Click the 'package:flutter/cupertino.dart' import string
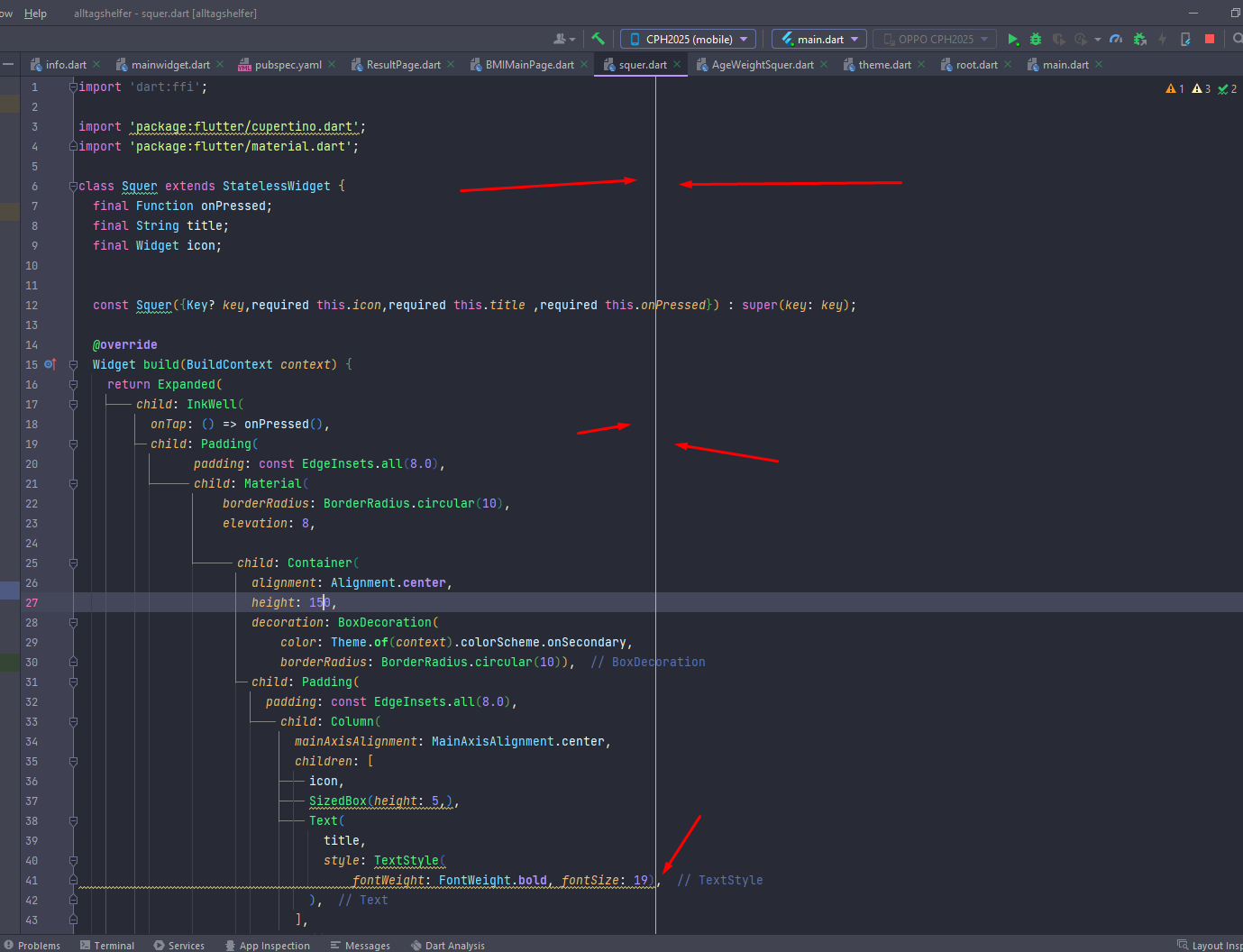The height and width of the screenshot is (952, 1243). tap(244, 126)
